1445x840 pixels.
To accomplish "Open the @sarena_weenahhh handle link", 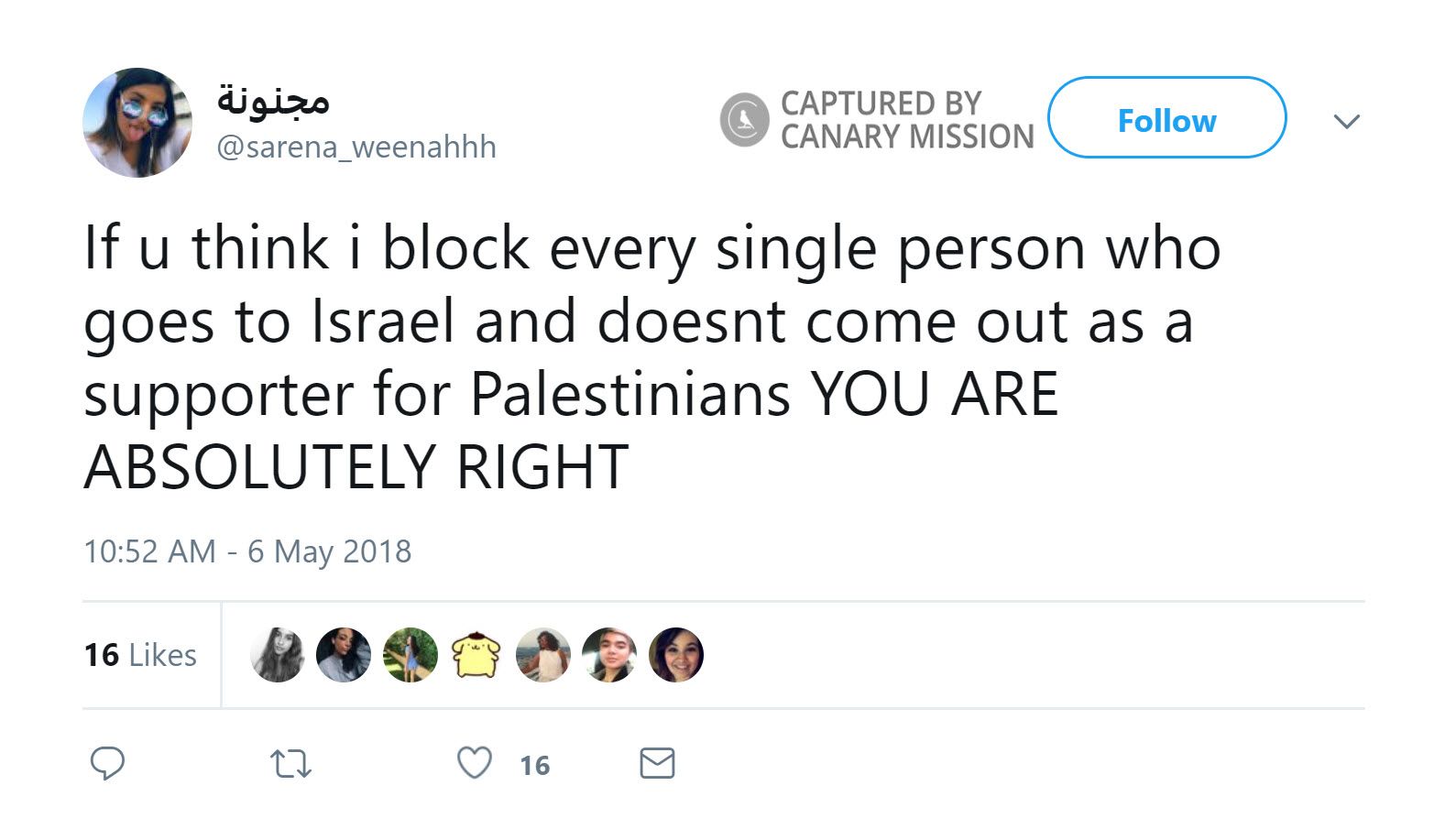I will pos(356,147).
